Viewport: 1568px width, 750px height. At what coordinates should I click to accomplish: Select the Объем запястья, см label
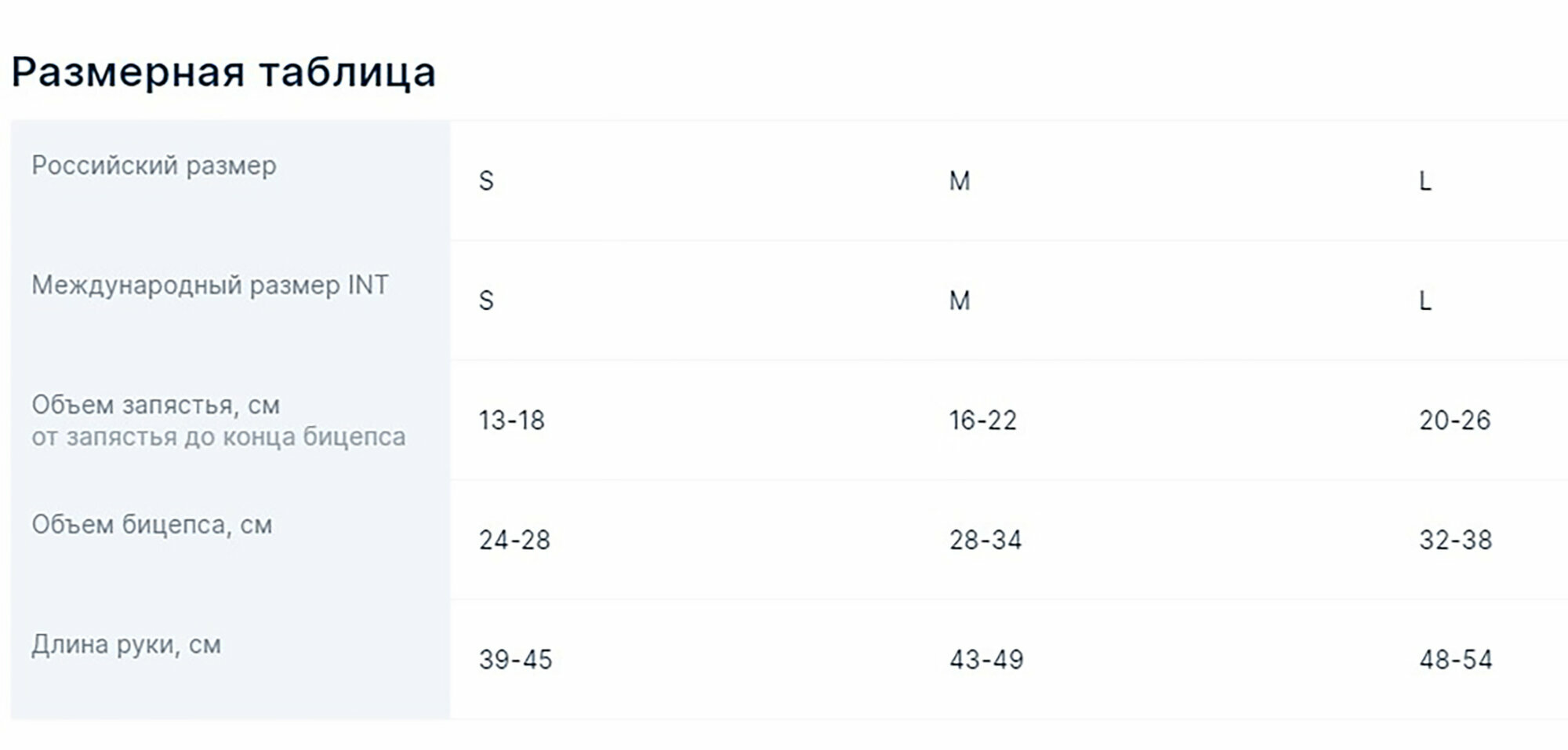tap(155, 405)
